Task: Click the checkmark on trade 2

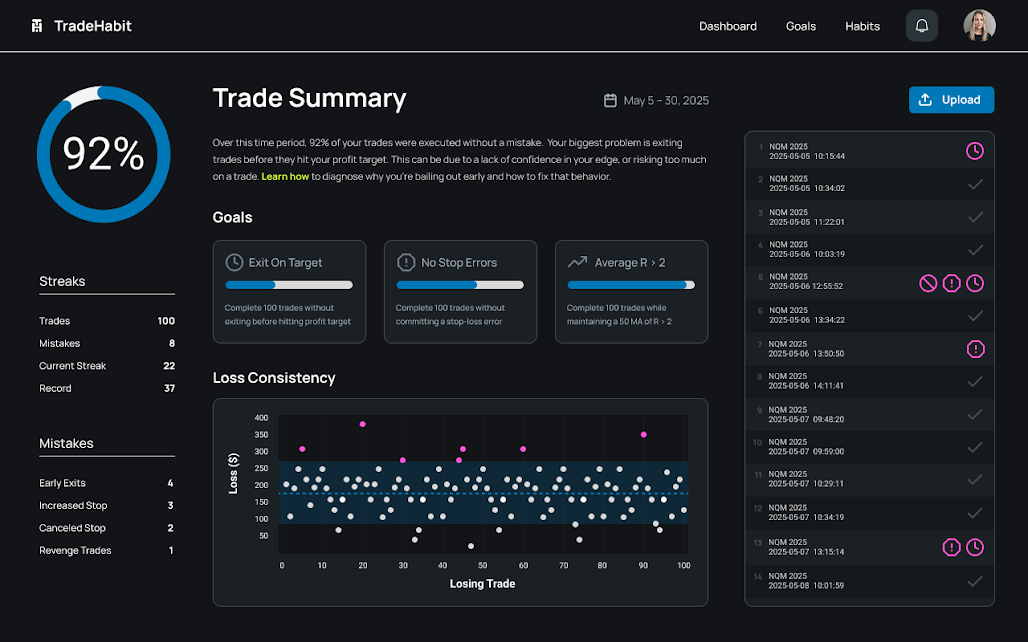Action: click(x=975, y=184)
